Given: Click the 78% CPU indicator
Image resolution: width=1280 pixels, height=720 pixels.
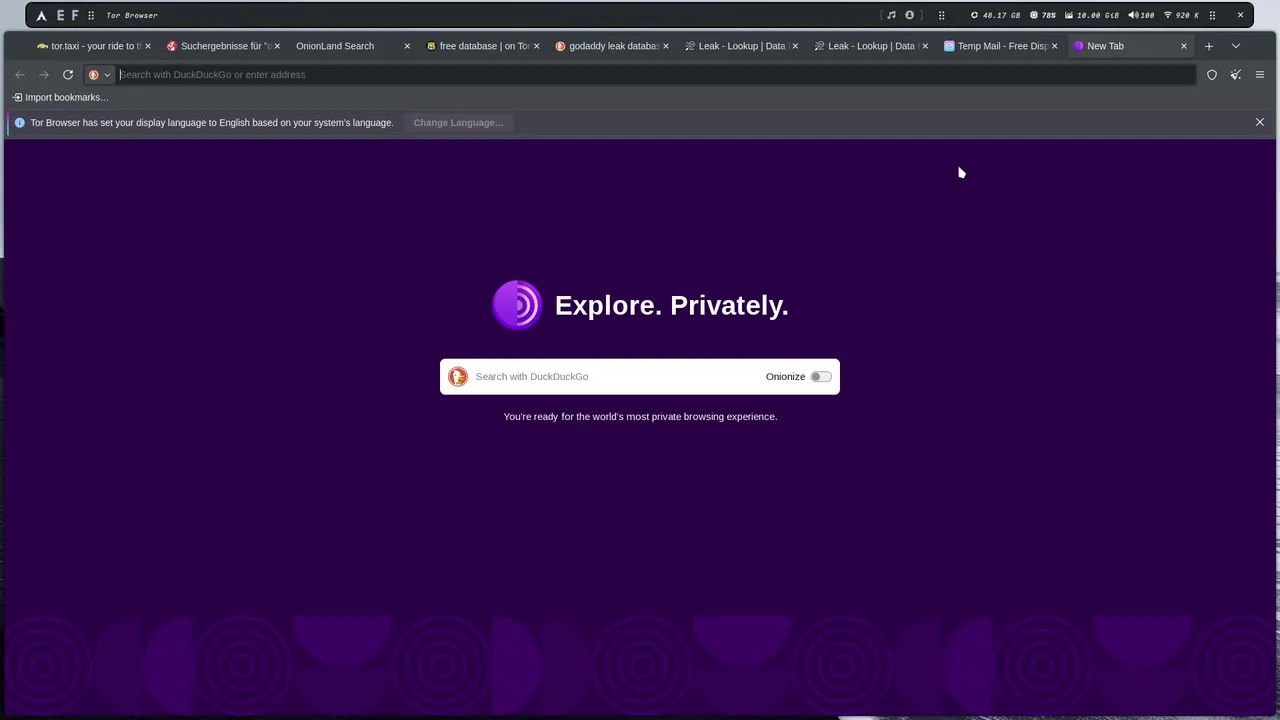Looking at the screenshot, I should click(x=1042, y=15).
